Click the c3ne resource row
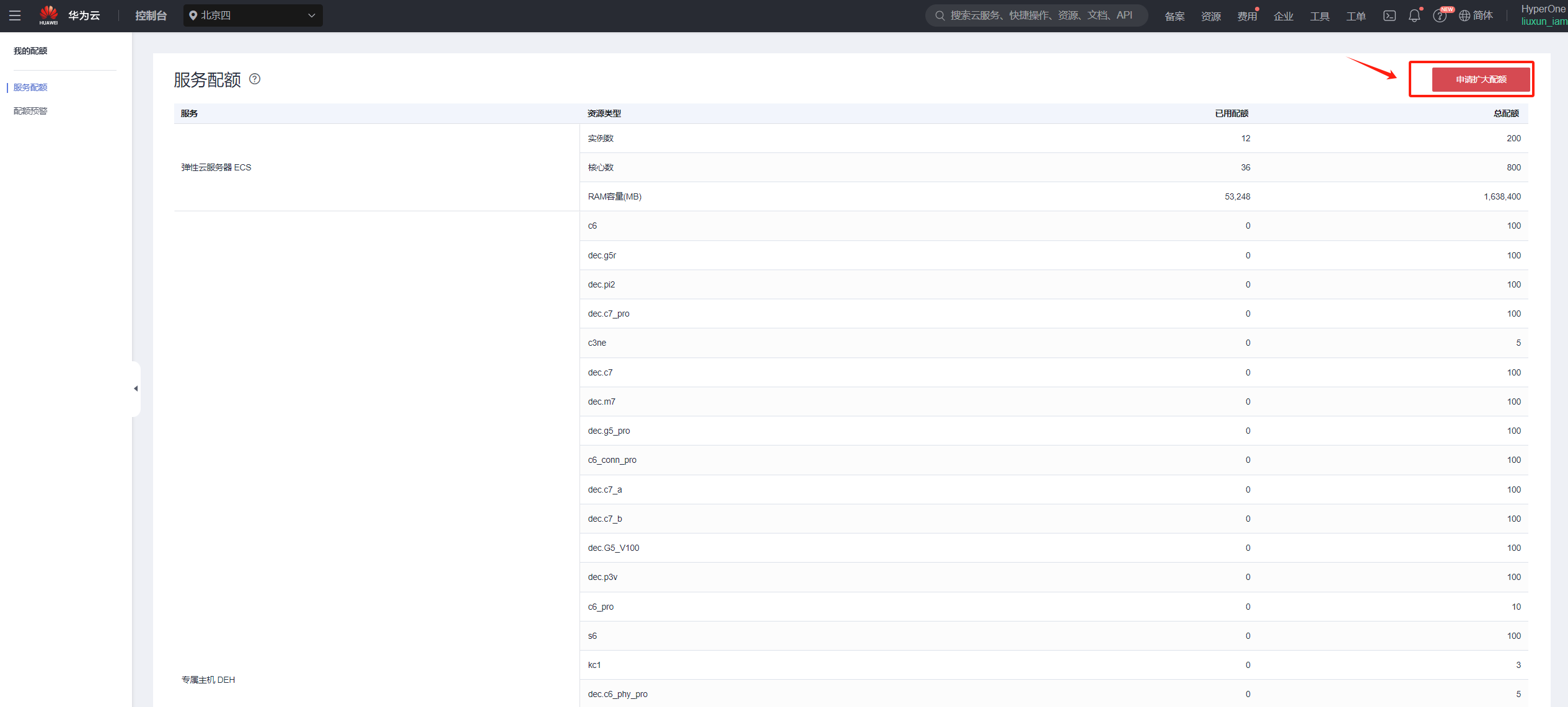The height and width of the screenshot is (707, 1568). (1054, 343)
